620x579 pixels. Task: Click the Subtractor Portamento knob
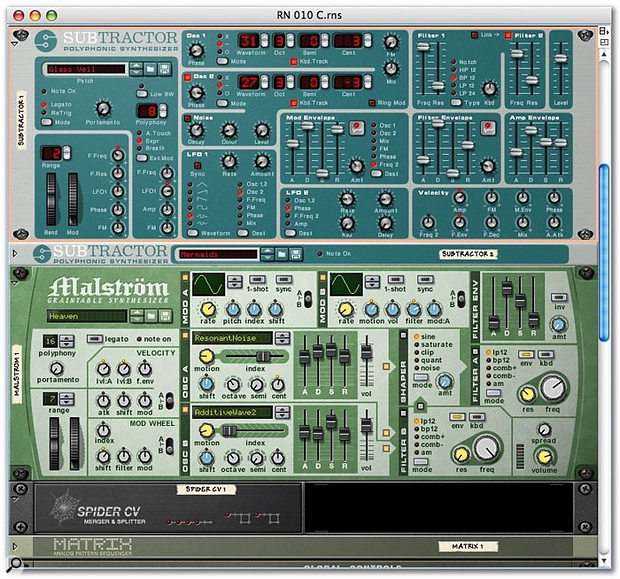pos(103,108)
